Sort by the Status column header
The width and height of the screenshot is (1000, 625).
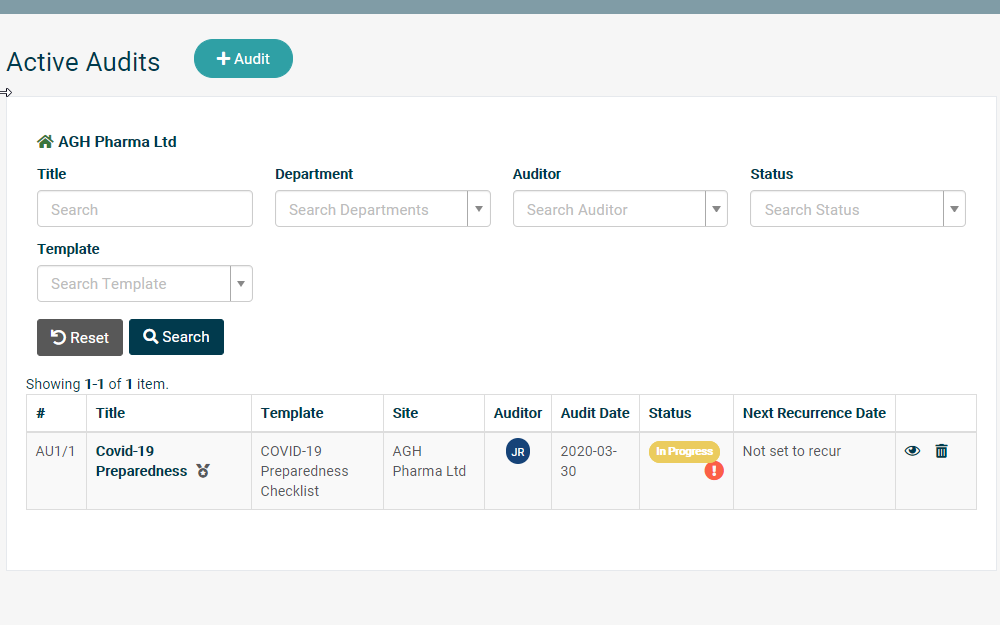[670, 413]
